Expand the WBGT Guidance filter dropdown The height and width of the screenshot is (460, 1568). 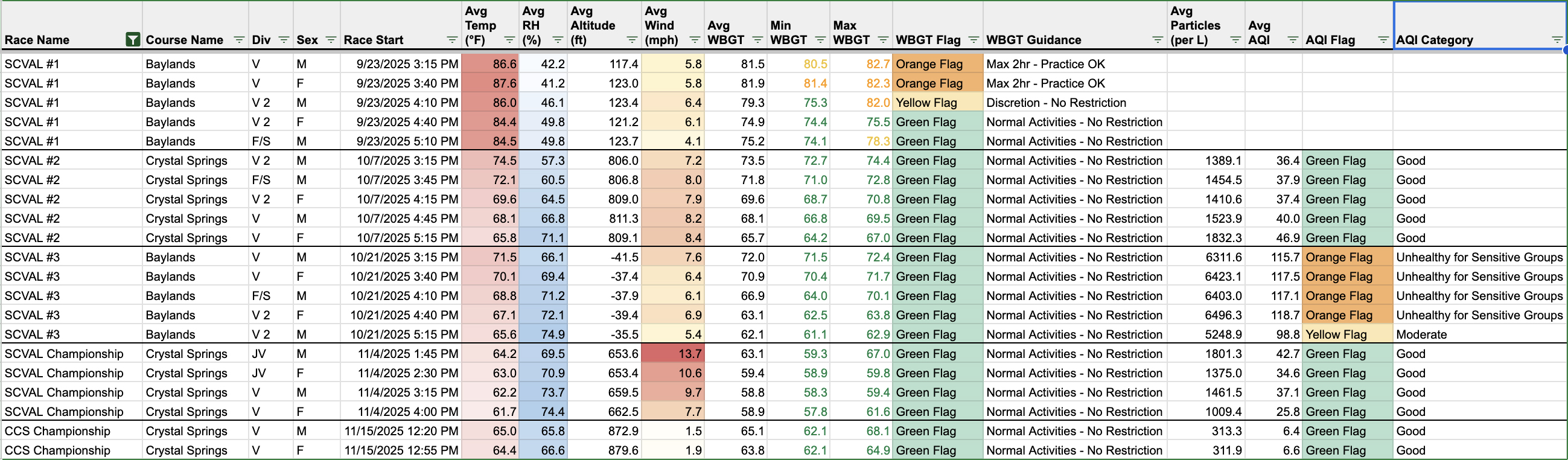pos(1158,40)
